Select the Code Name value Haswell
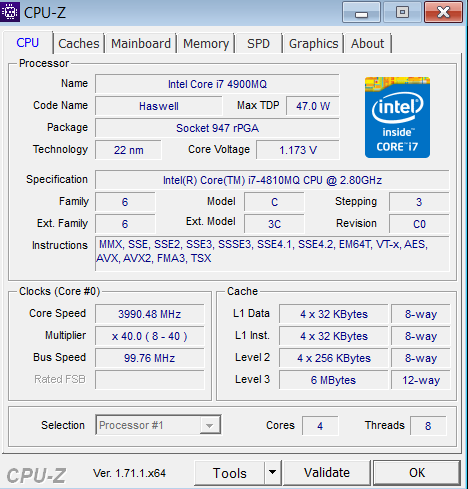 pos(159,106)
